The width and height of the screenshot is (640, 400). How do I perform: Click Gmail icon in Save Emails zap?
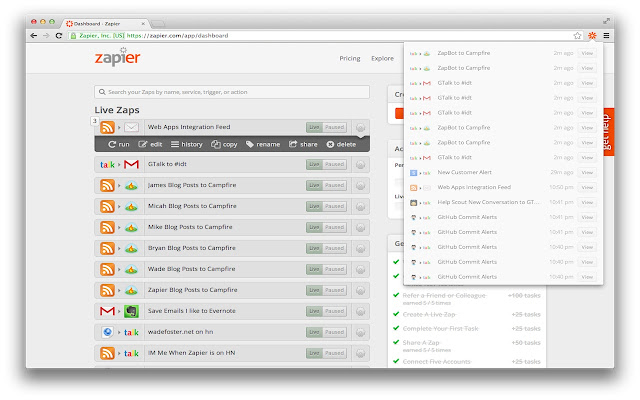point(107,311)
